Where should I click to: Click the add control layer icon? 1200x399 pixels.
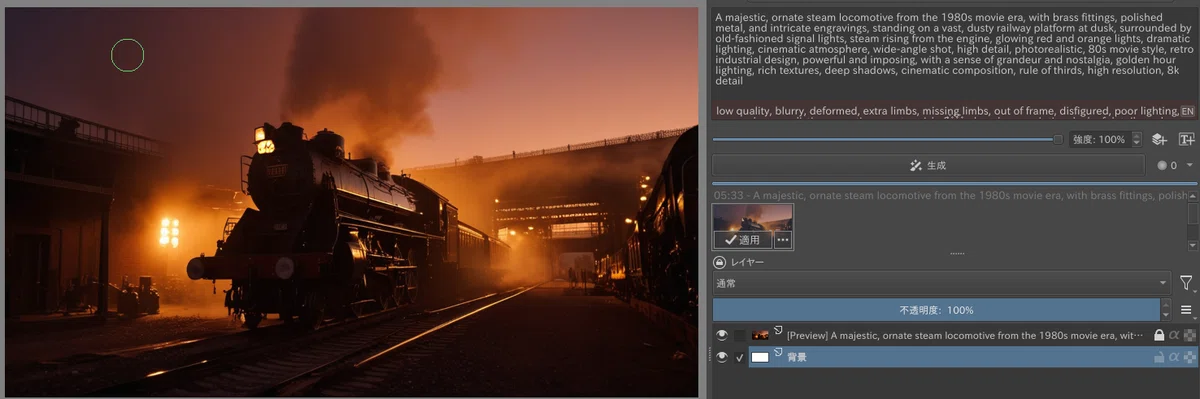1160,139
